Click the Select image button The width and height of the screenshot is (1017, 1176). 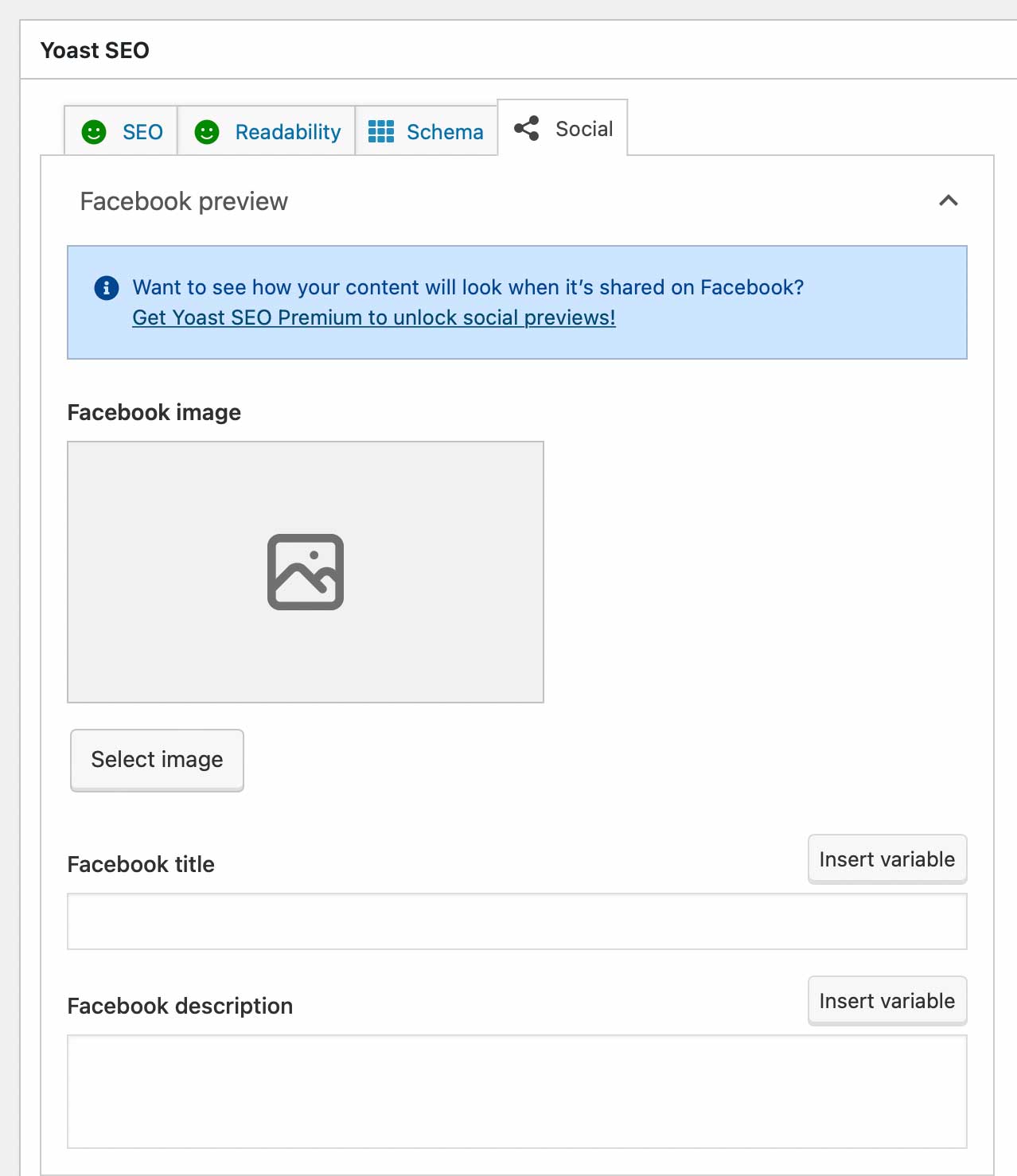[156, 759]
